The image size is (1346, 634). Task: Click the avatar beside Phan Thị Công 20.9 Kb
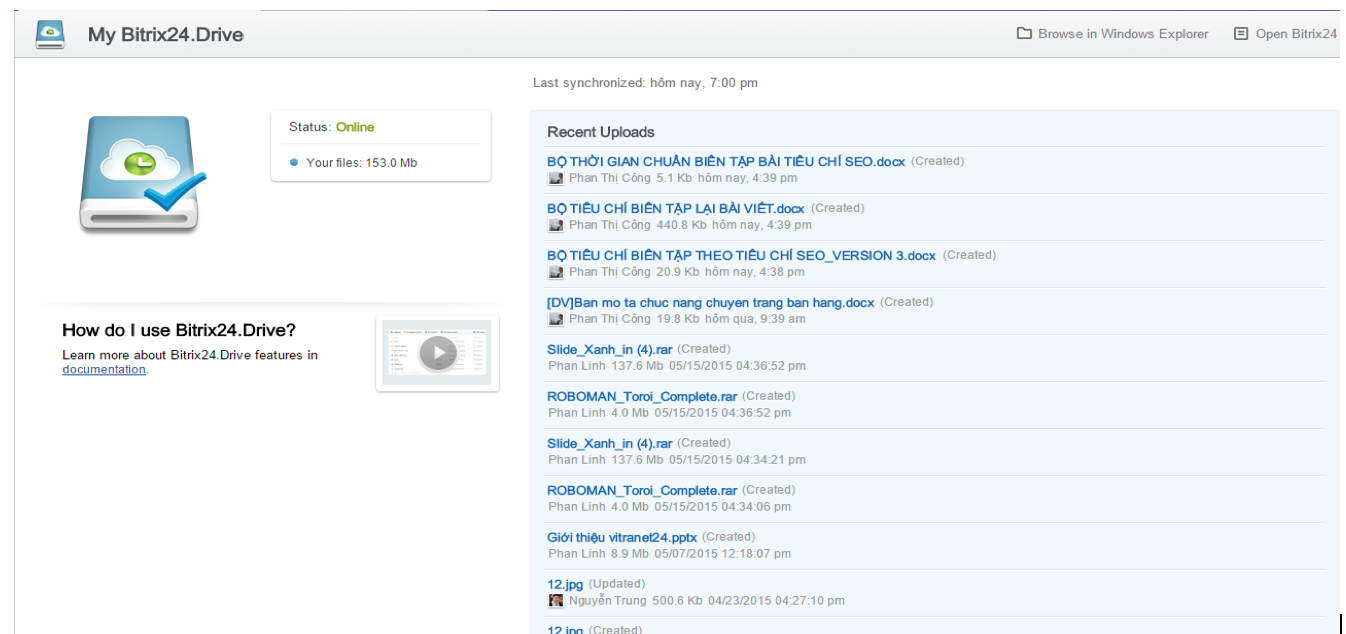point(556,272)
